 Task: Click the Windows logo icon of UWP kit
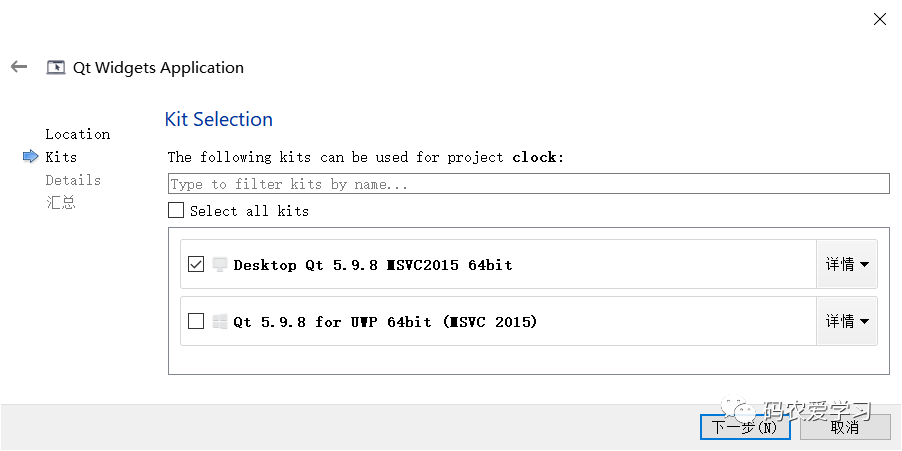pyautogui.click(x=219, y=322)
